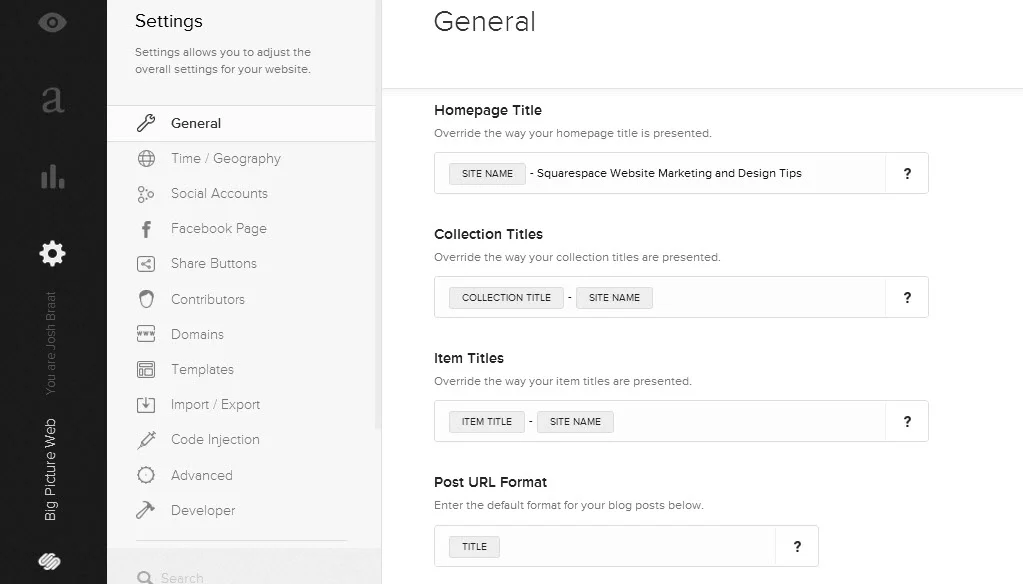1023x584 pixels.
Task: Click the question mark beside Post URL Format
Action: point(796,546)
